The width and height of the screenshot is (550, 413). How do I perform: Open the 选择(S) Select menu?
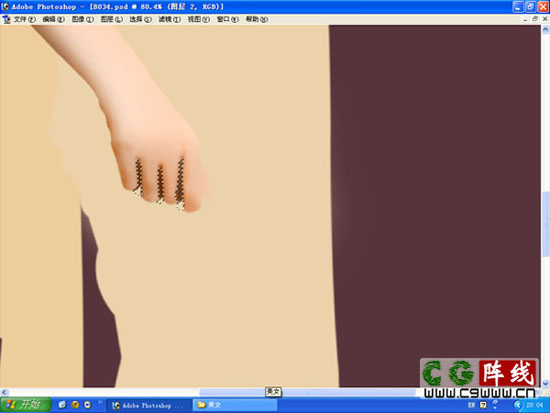[x=141, y=19]
